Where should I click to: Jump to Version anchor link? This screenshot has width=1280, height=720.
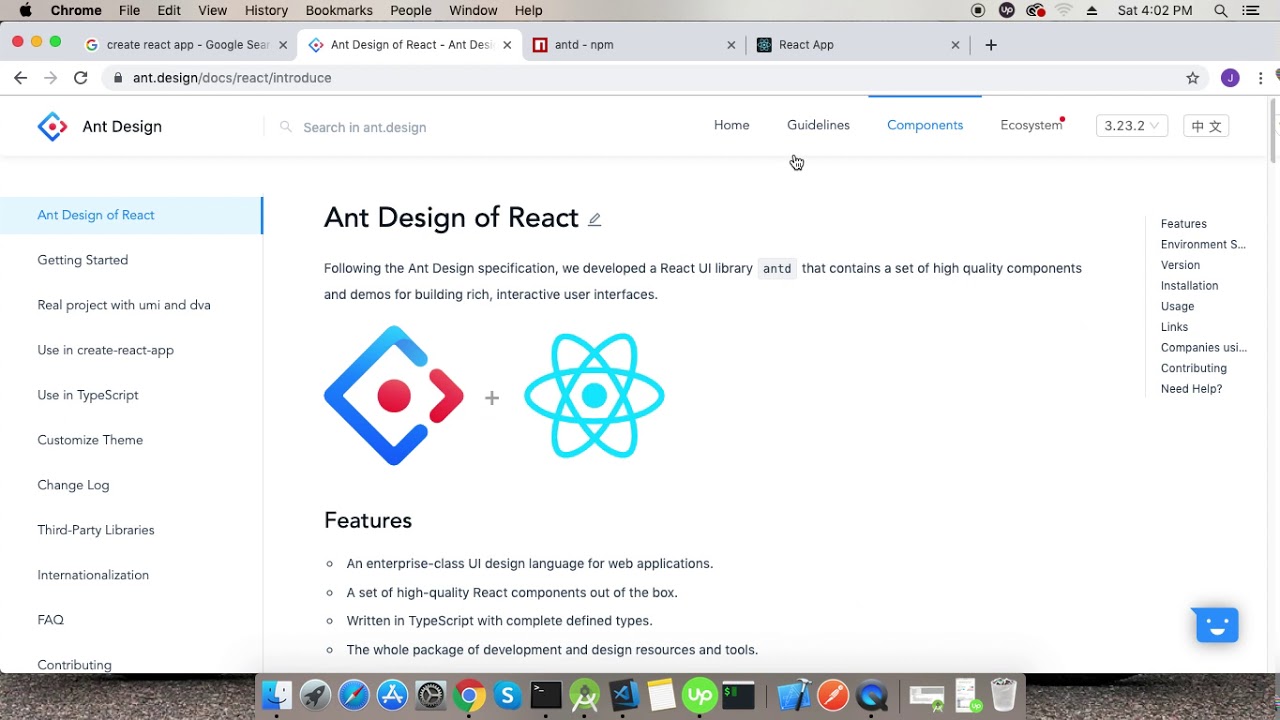tap(1180, 265)
